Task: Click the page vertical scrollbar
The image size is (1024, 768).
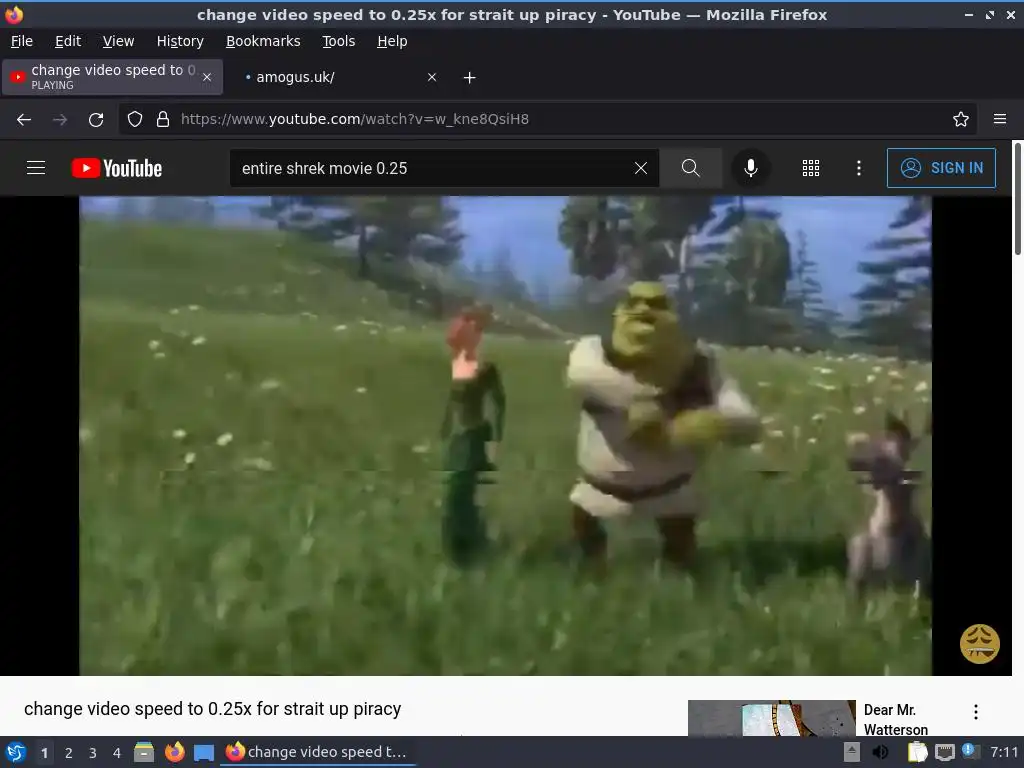Action: click(1017, 199)
